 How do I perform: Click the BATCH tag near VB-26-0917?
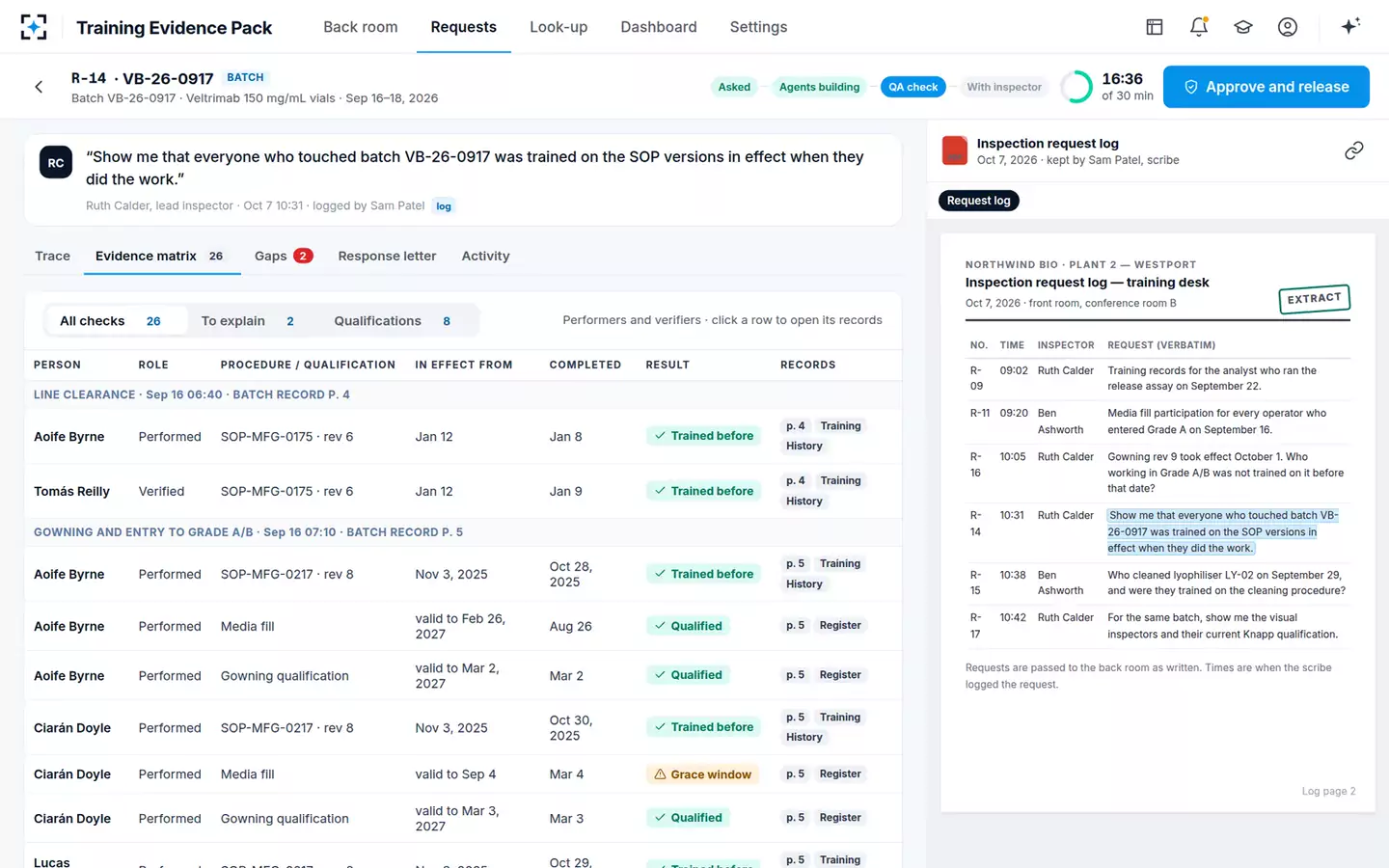245,77
